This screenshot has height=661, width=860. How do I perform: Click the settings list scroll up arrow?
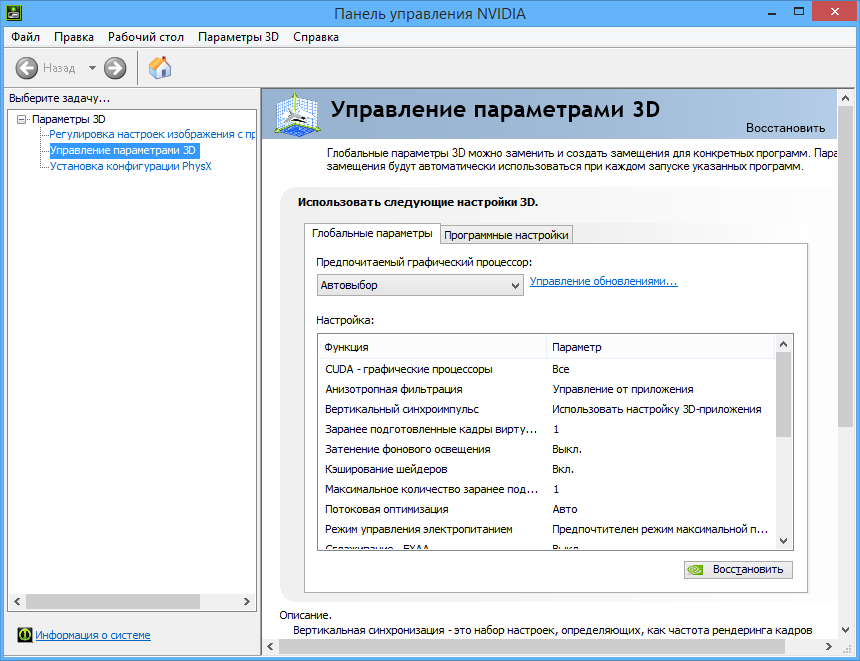[x=783, y=344]
